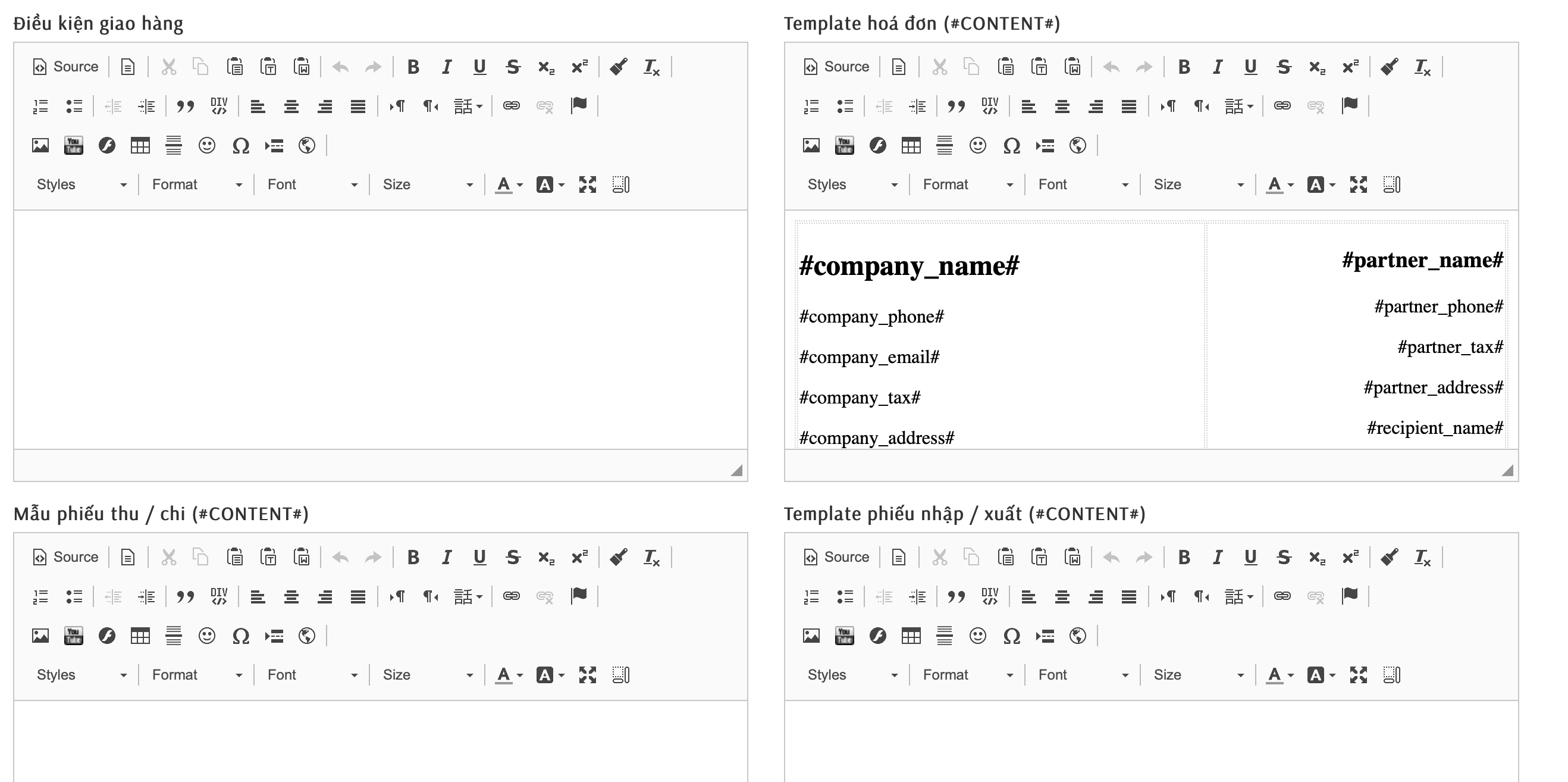Insert table in Template hoá đơn editor
Viewport: 1568px width, 782px height.
(x=911, y=146)
